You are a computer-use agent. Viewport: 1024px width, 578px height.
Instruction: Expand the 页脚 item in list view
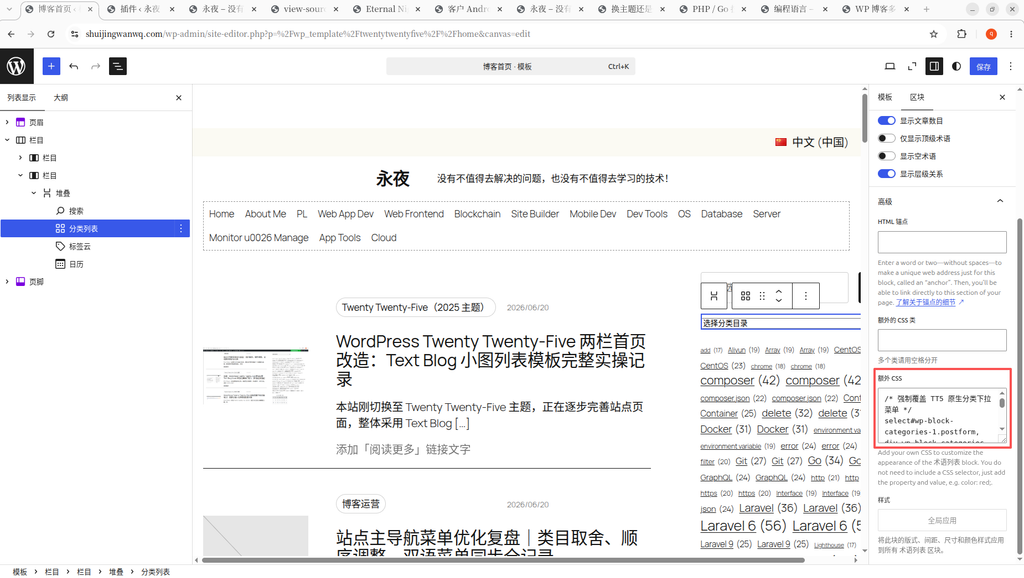tap(7, 281)
